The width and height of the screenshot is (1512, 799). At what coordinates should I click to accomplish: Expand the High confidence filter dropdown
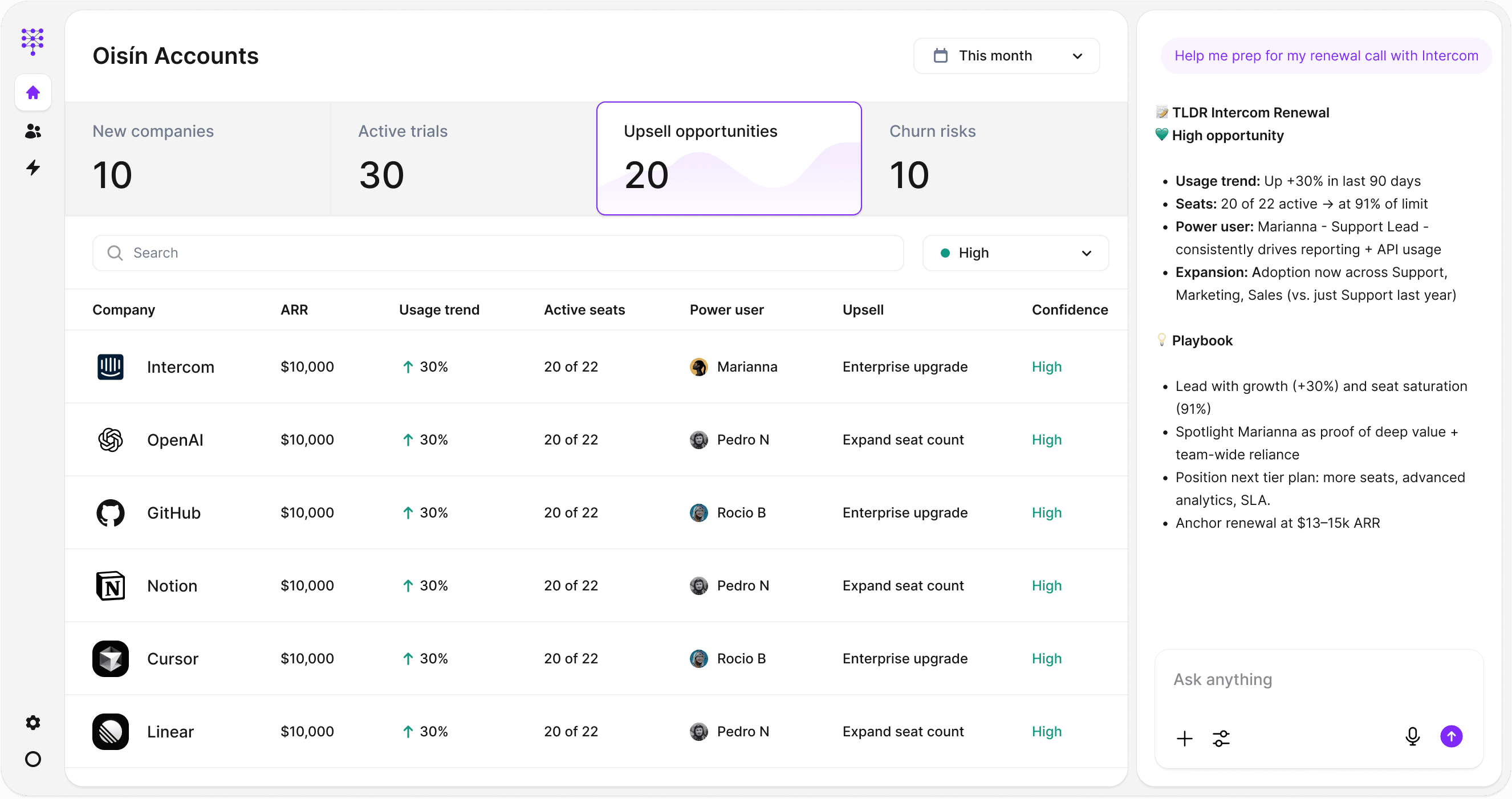tap(1015, 253)
